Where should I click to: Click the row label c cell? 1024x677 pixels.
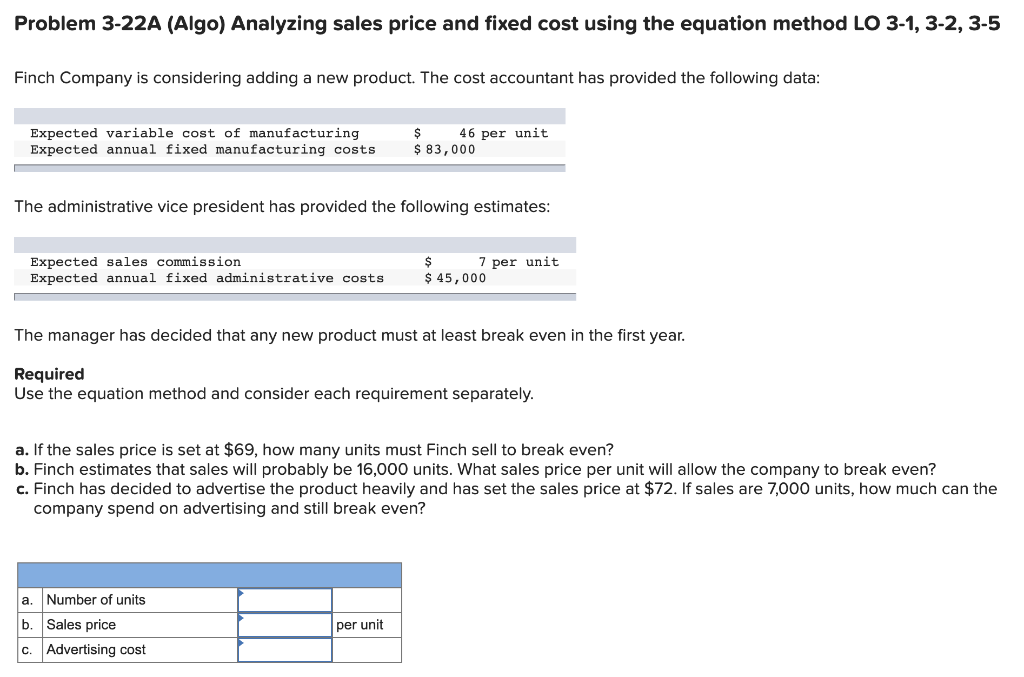[x=27, y=649]
